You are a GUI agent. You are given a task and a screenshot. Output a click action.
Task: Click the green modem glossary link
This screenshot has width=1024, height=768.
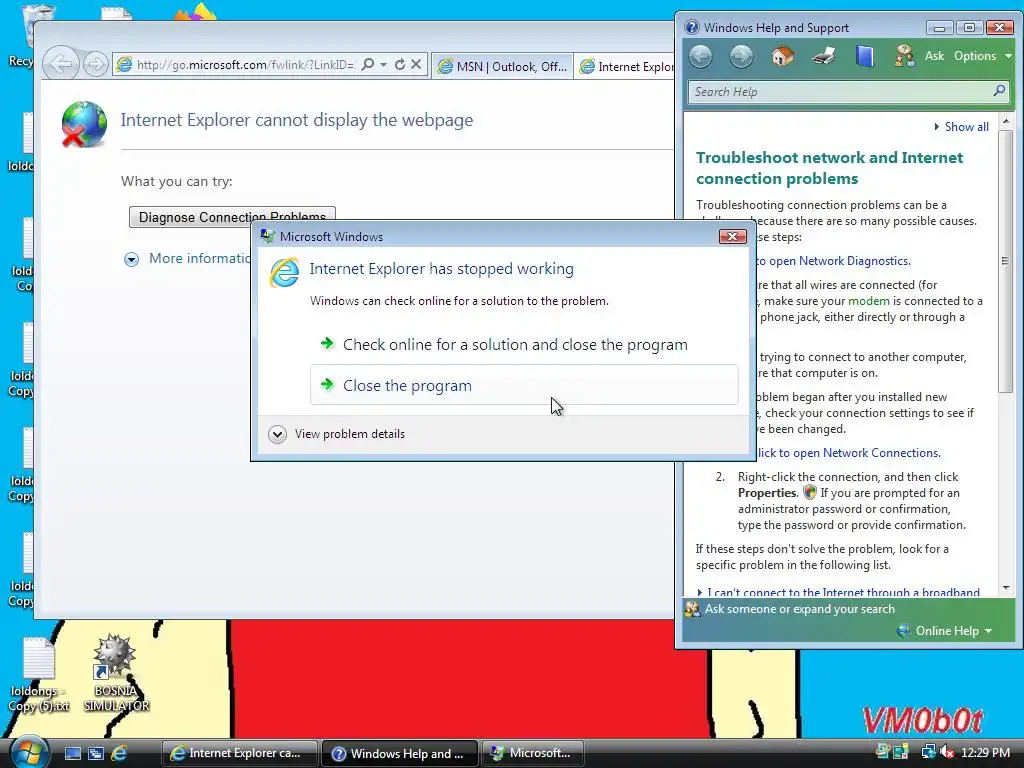click(869, 301)
